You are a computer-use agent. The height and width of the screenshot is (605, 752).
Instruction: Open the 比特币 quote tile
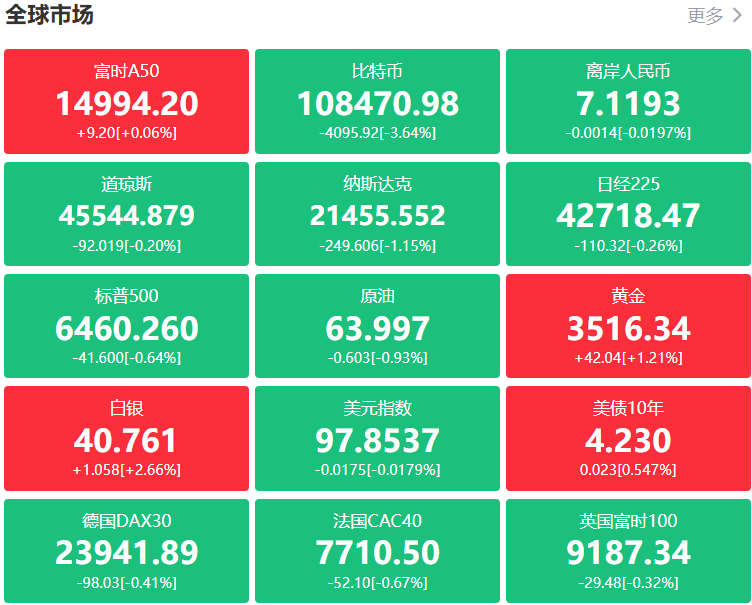click(x=377, y=102)
